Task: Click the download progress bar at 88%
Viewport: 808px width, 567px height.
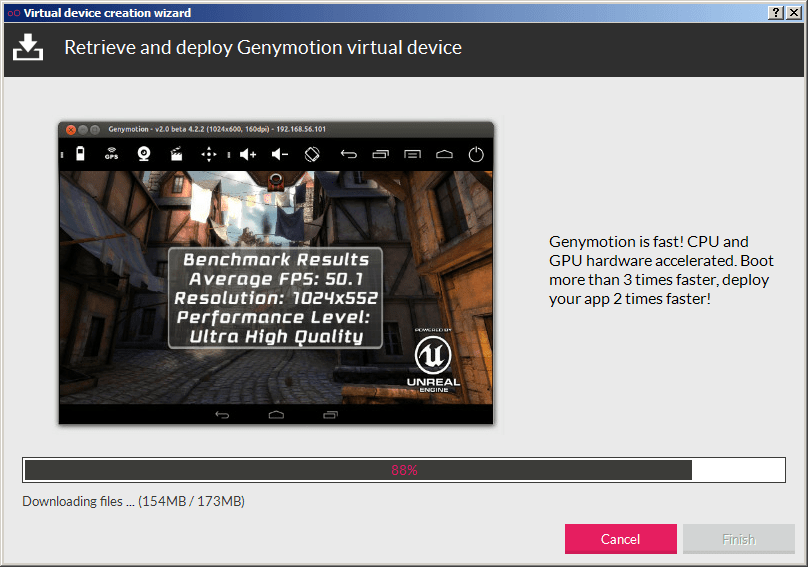Action: point(404,470)
